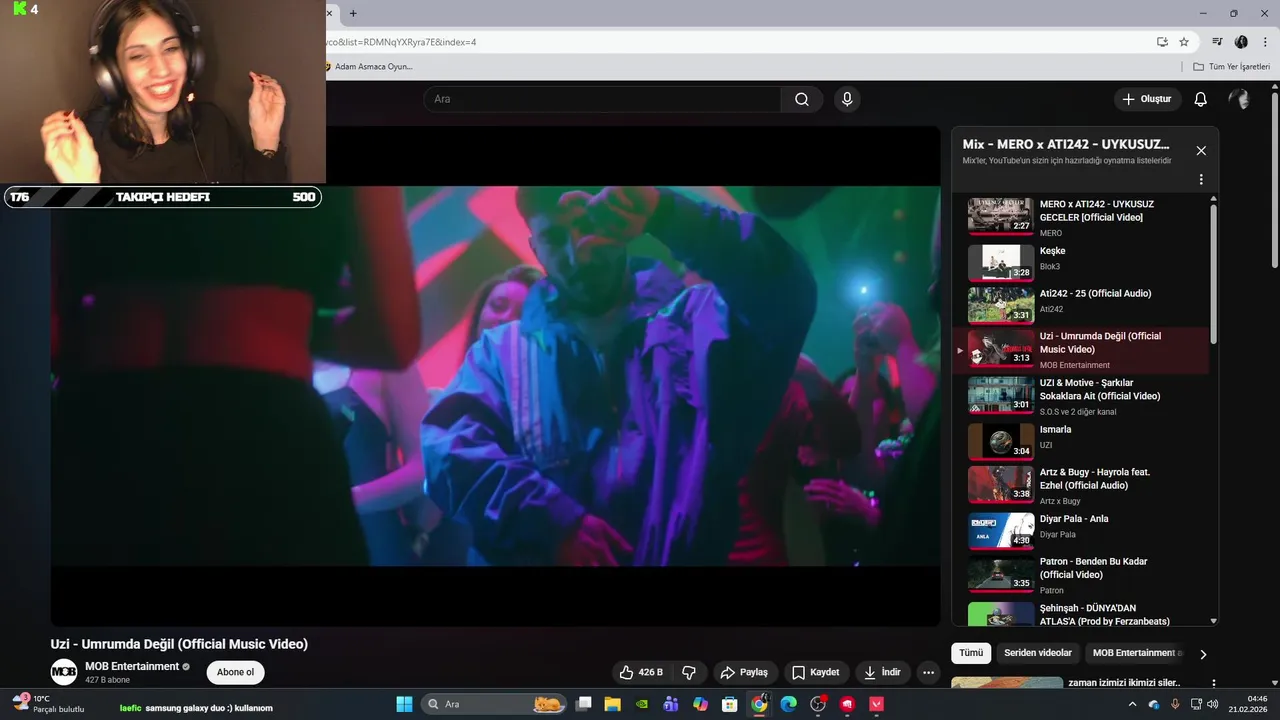Play Artz & Bugy Hayrola
This screenshot has width=1280, height=720.
pos(1080,485)
